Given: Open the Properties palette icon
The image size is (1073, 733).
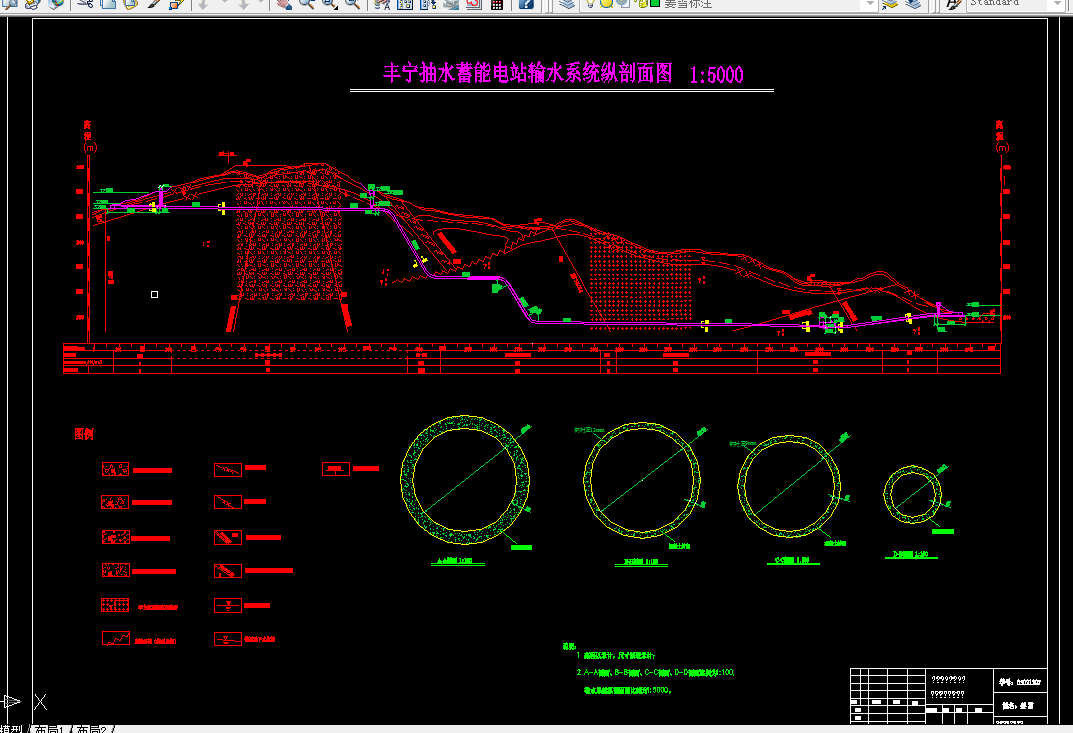Looking at the screenshot, I should [x=382, y=3].
